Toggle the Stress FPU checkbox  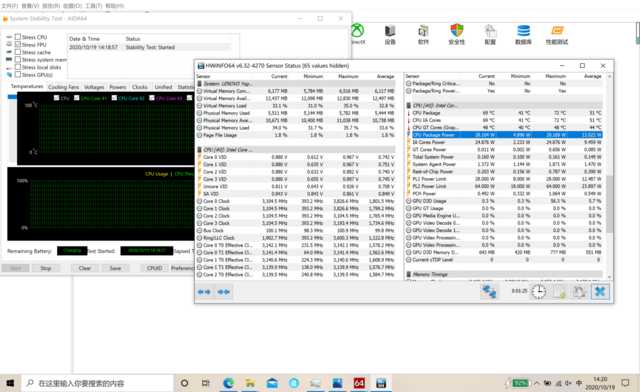coord(18,44)
